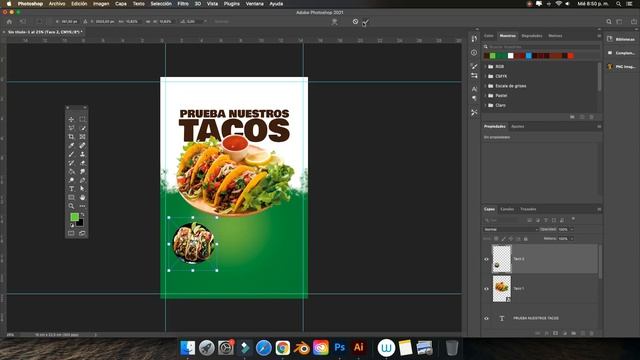Expand the Claro swatch group
The width and height of the screenshot is (640, 360).
(485, 105)
